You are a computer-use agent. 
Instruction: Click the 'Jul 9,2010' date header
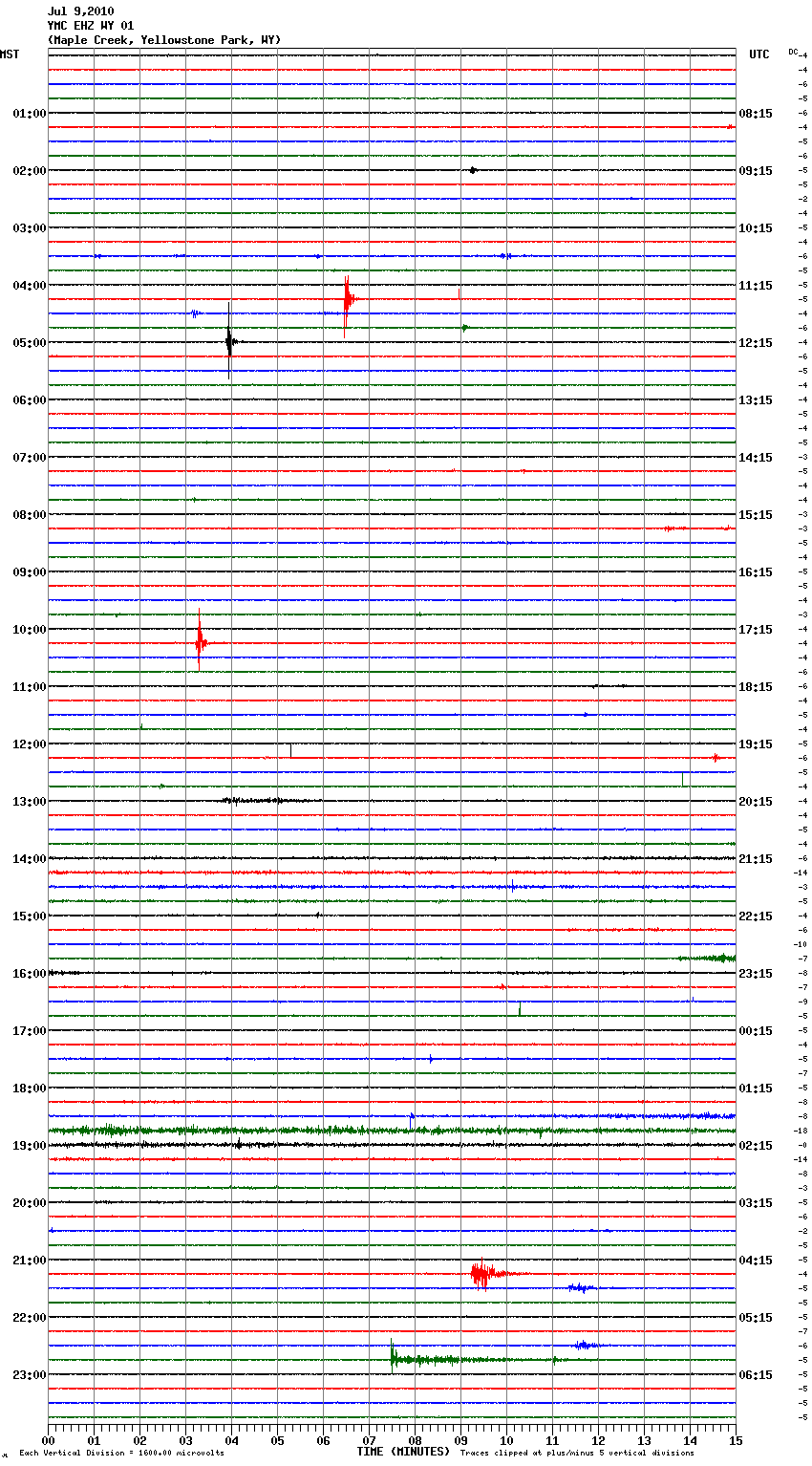(80, 11)
